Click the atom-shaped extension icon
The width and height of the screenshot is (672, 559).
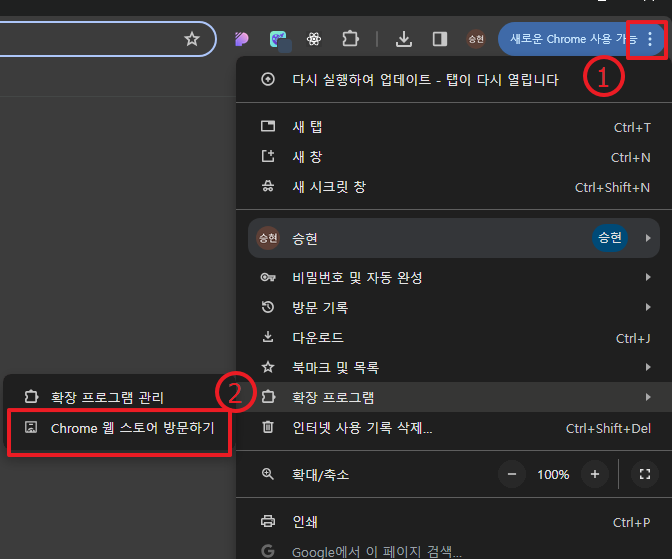(x=314, y=39)
